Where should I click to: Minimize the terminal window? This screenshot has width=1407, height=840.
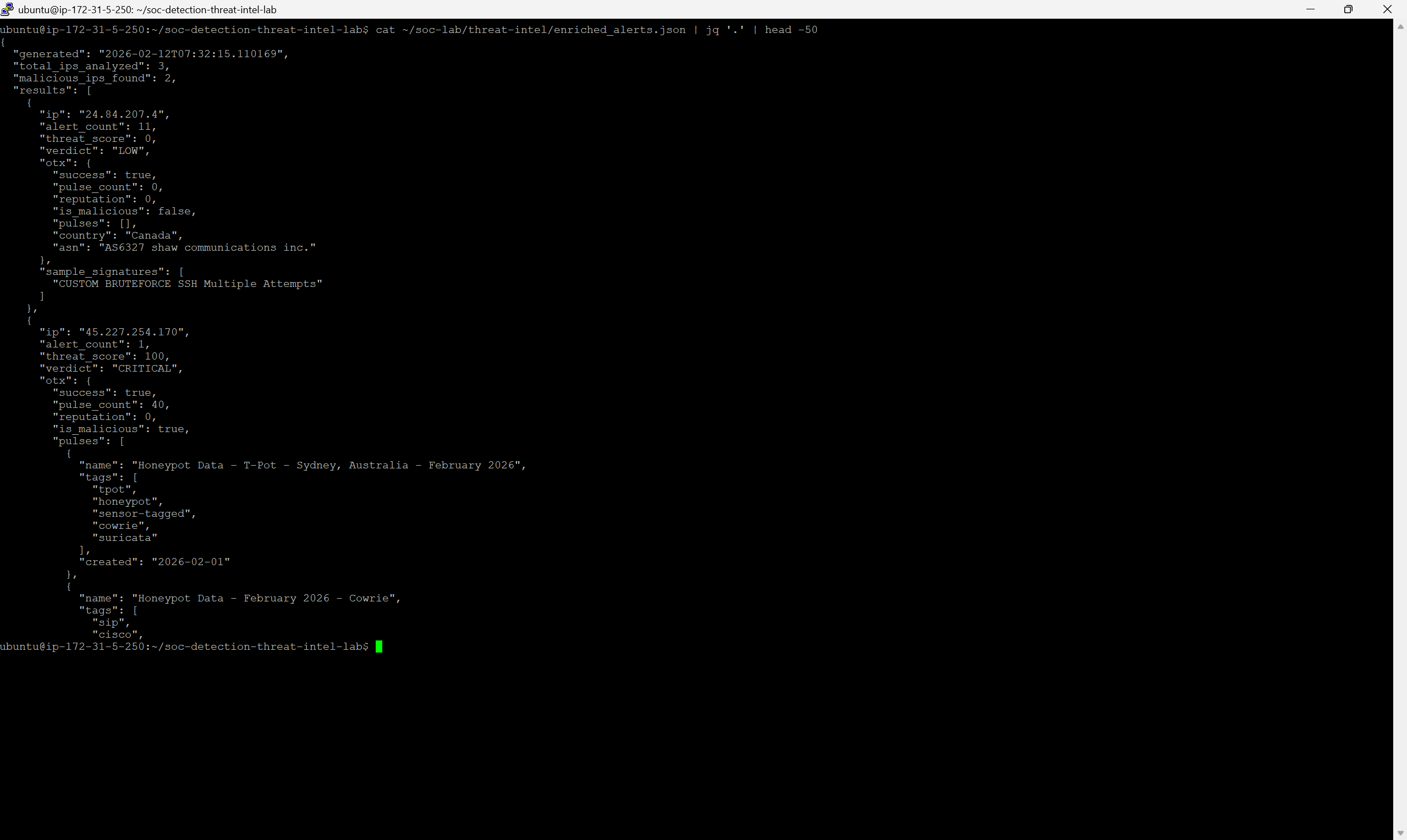pos(1310,9)
